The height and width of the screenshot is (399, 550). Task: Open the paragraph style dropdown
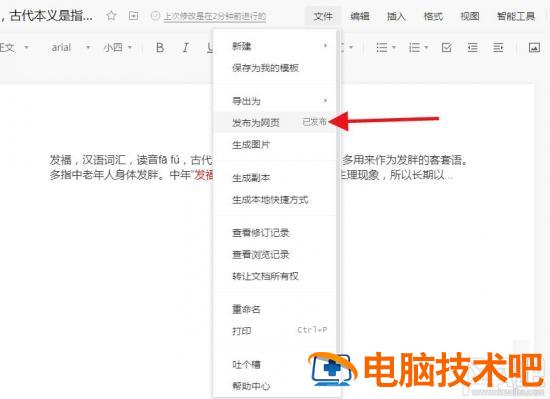click(x=14, y=47)
